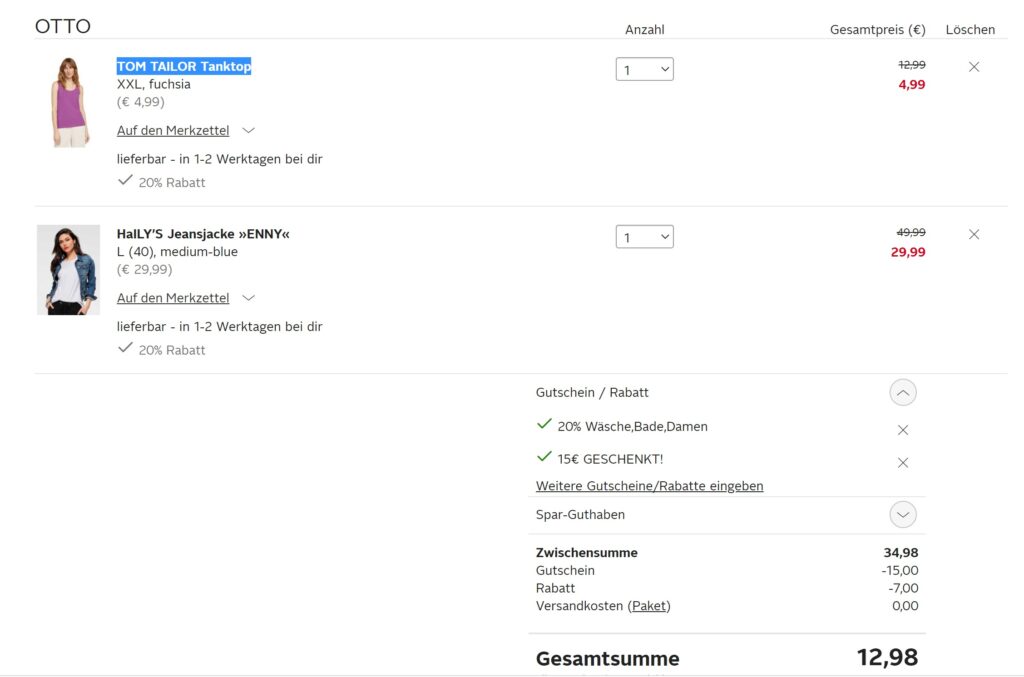Click the Löschen column header

(970, 29)
